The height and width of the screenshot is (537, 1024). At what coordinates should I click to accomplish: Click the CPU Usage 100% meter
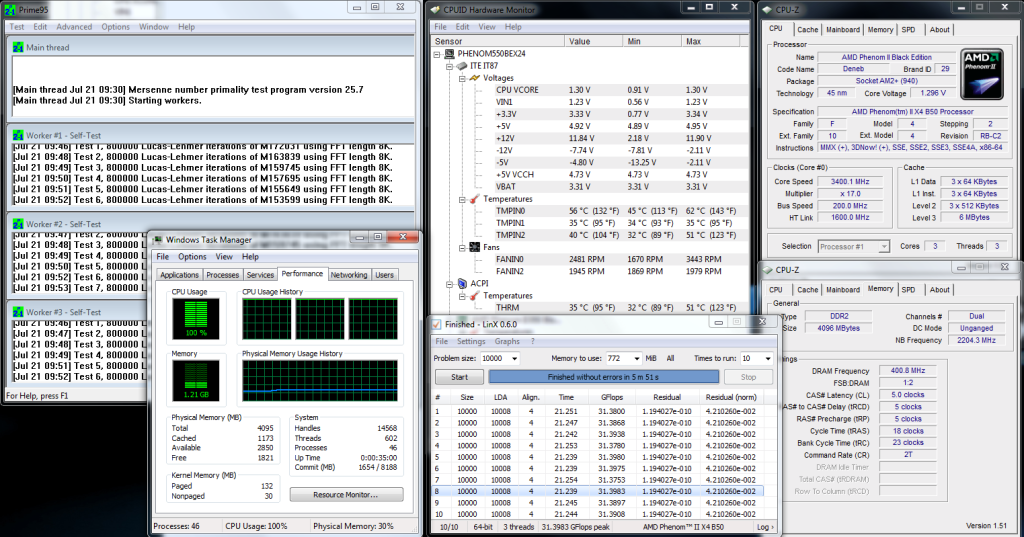click(196, 319)
